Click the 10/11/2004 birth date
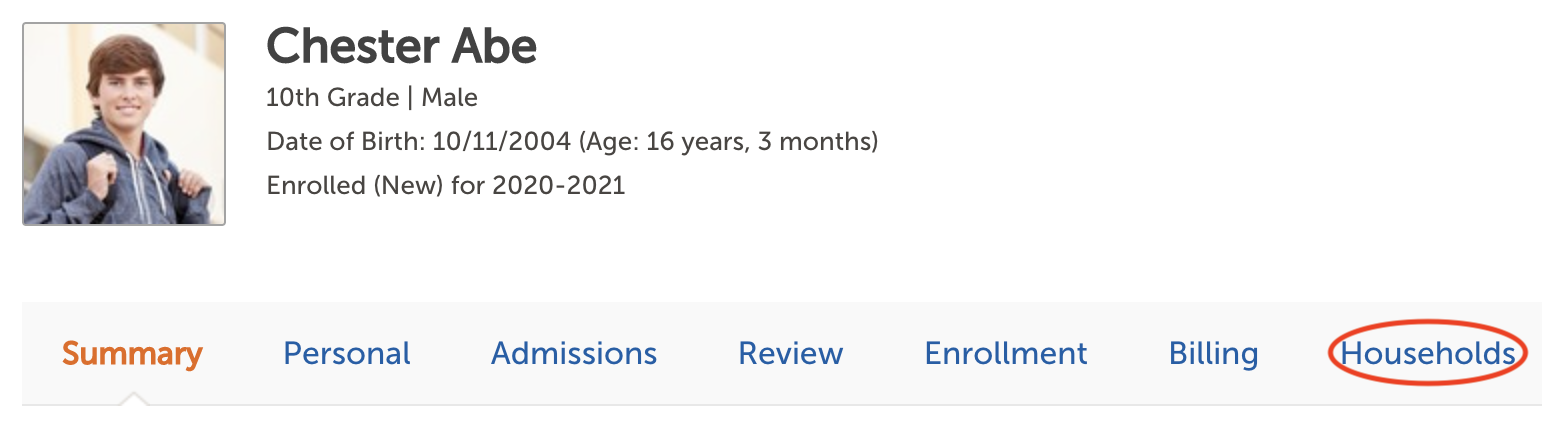 502,142
